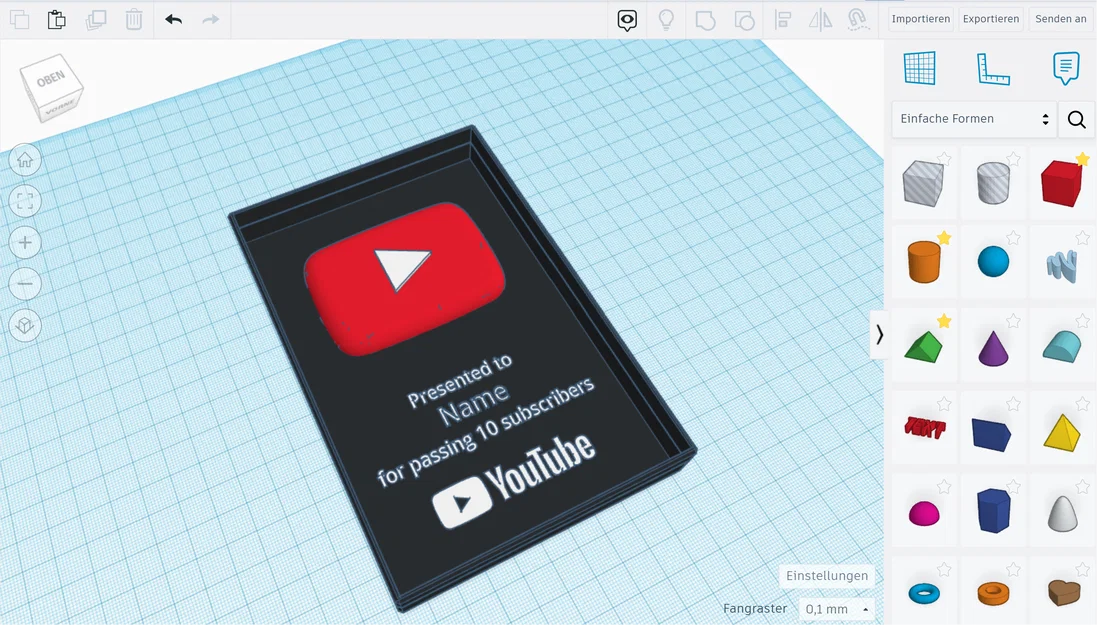Open the shape search magnifier
The height and width of the screenshot is (625, 1097).
pyautogui.click(x=1076, y=119)
